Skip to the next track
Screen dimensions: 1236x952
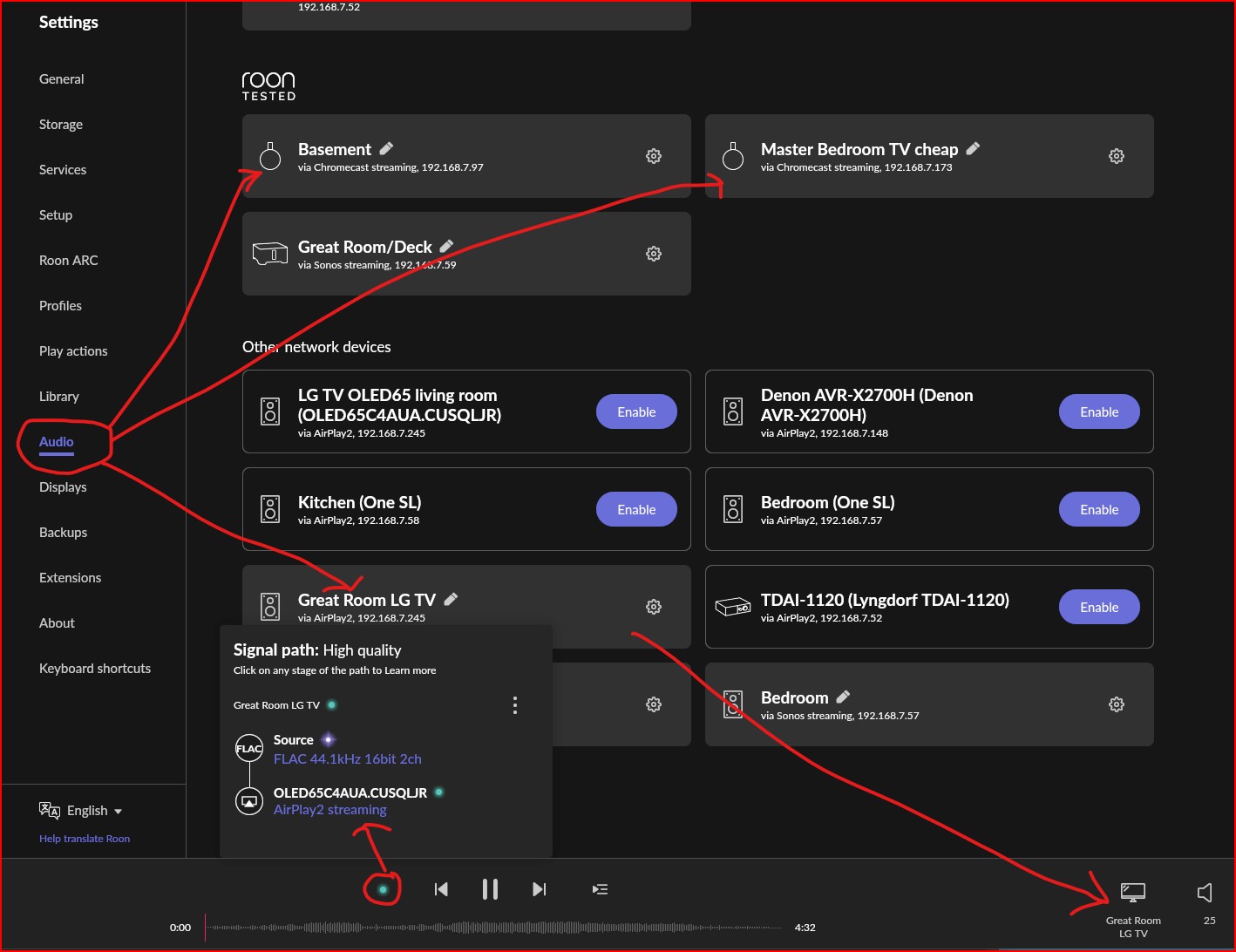[540, 889]
